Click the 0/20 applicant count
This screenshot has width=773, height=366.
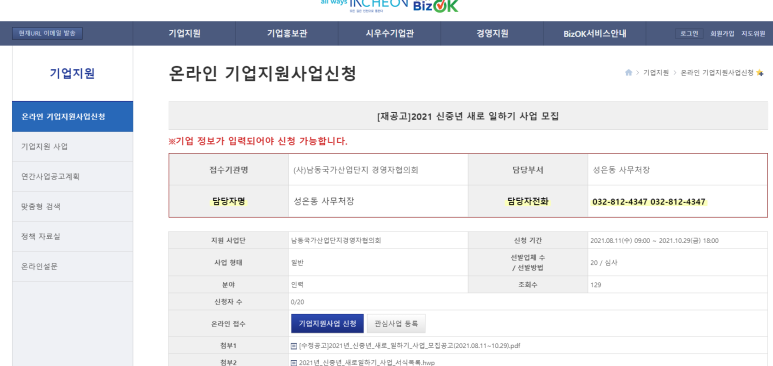pos(297,301)
